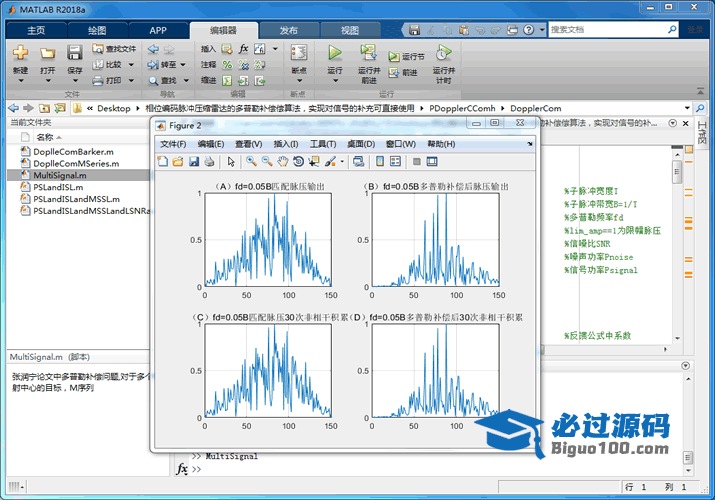
Task: Click the Breakpoints (断点) icon
Action: click(x=299, y=52)
